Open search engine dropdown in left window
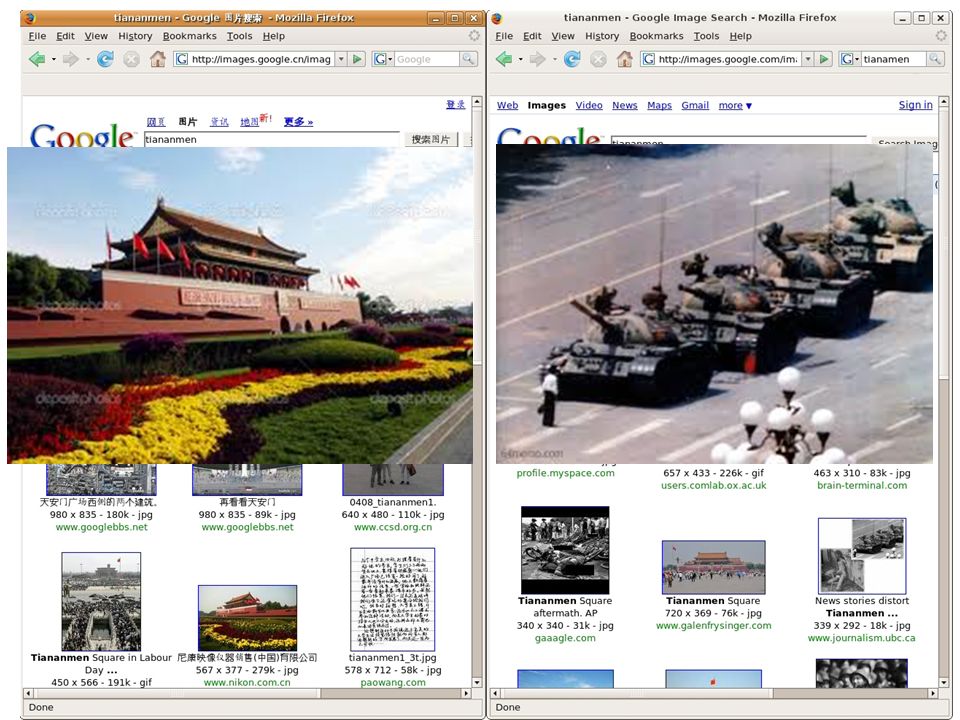 click(x=390, y=59)
